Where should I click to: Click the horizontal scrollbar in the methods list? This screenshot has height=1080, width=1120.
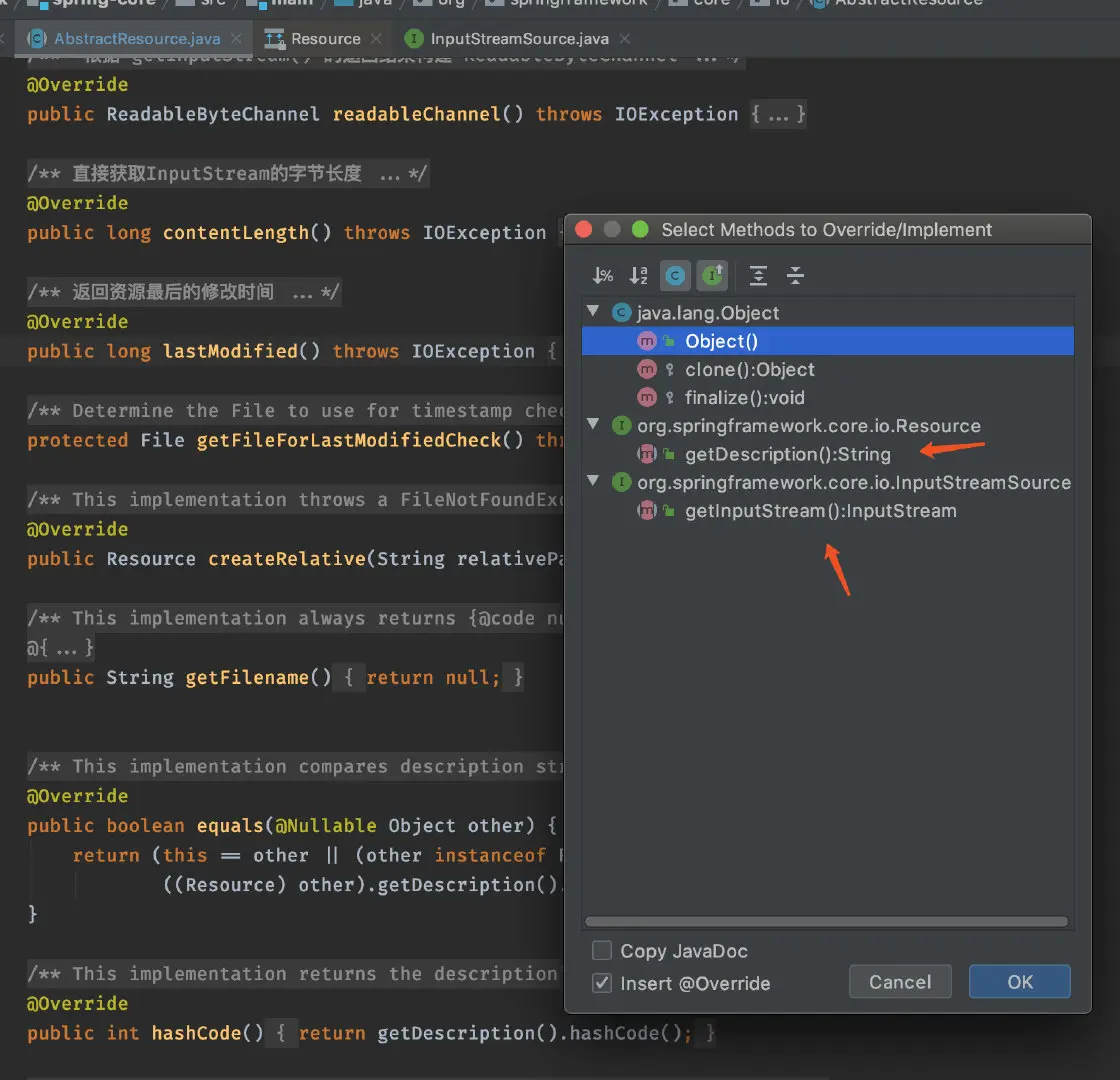click(826, 921)
